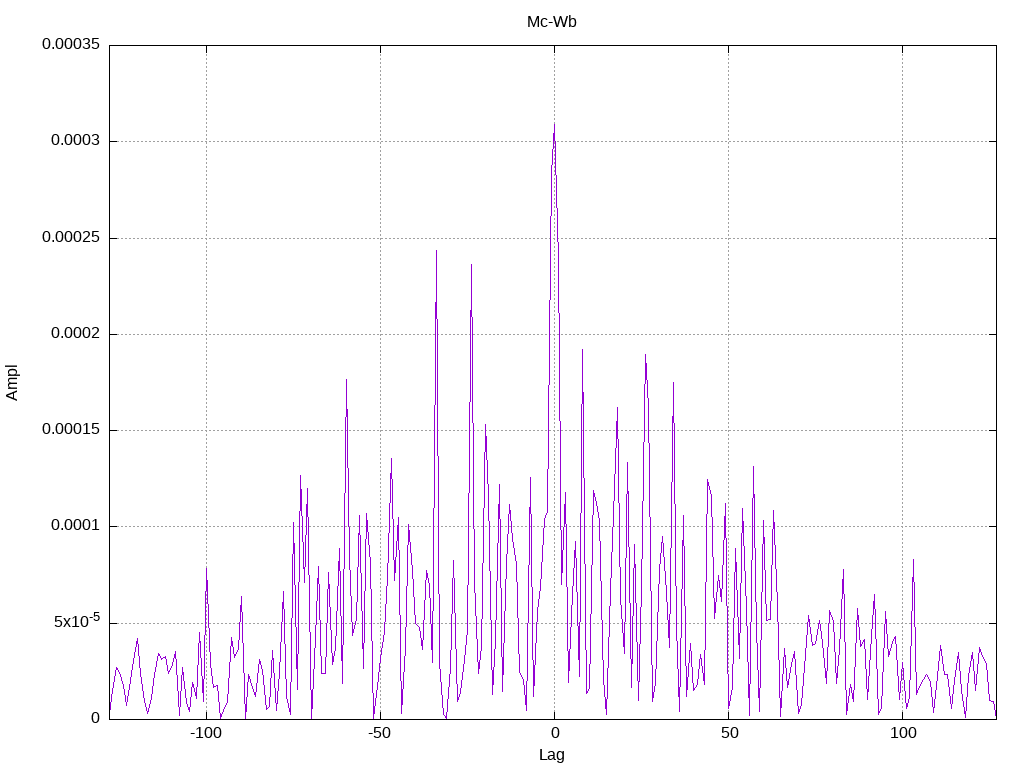Click y-axis tick label 0.00015
Screen dimensions: 1024x768
[x=71, y=430]
